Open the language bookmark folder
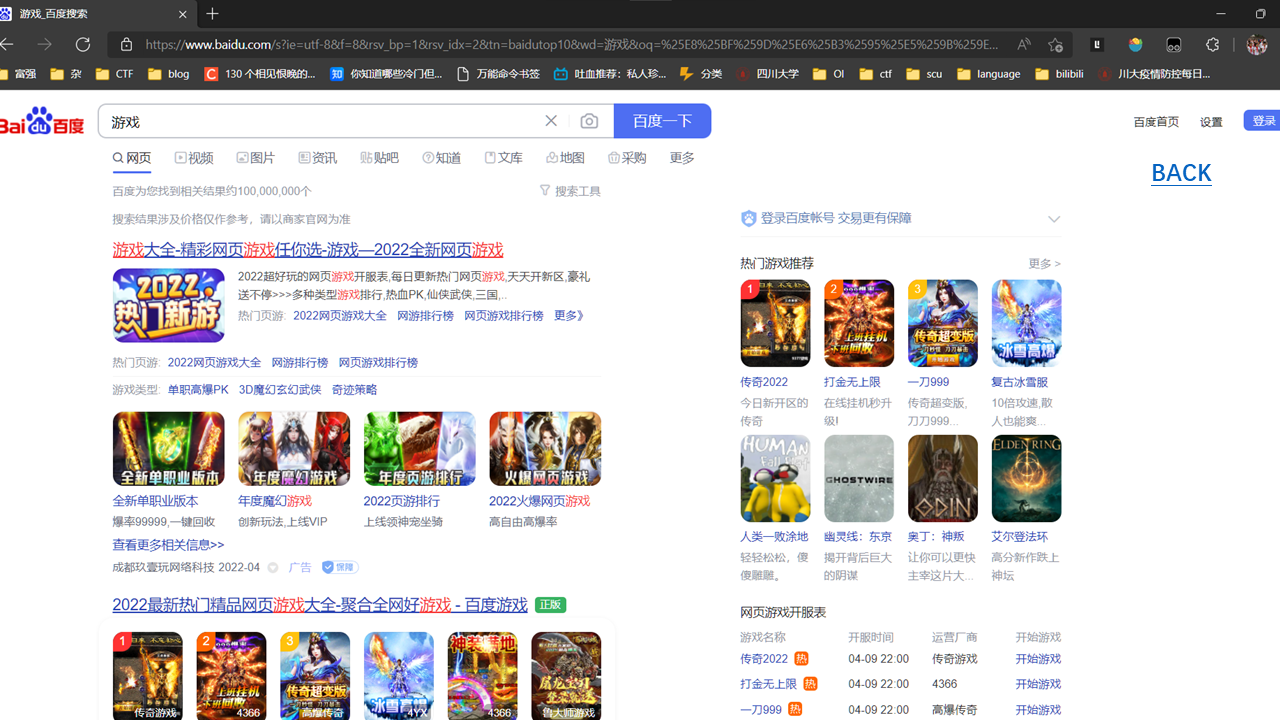This screenshot has height=720, width=1280. coord(989,73)
